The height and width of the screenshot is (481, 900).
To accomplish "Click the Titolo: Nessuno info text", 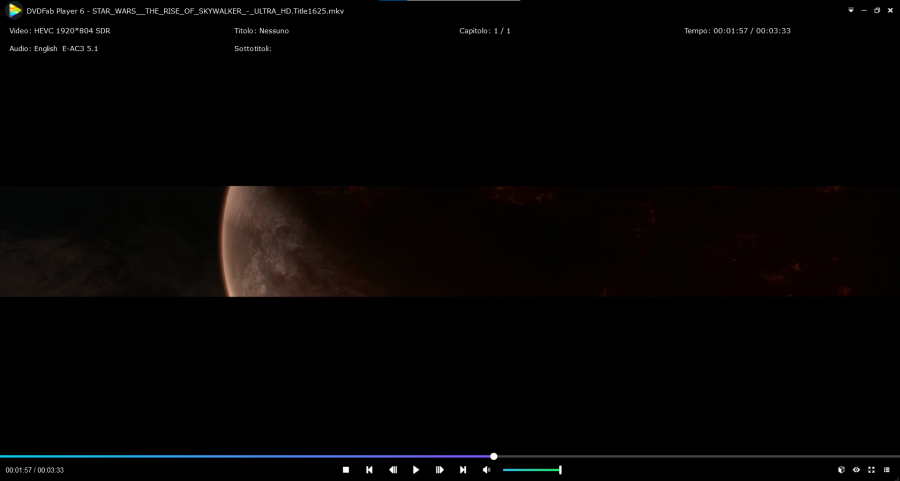I will (262, 31).
